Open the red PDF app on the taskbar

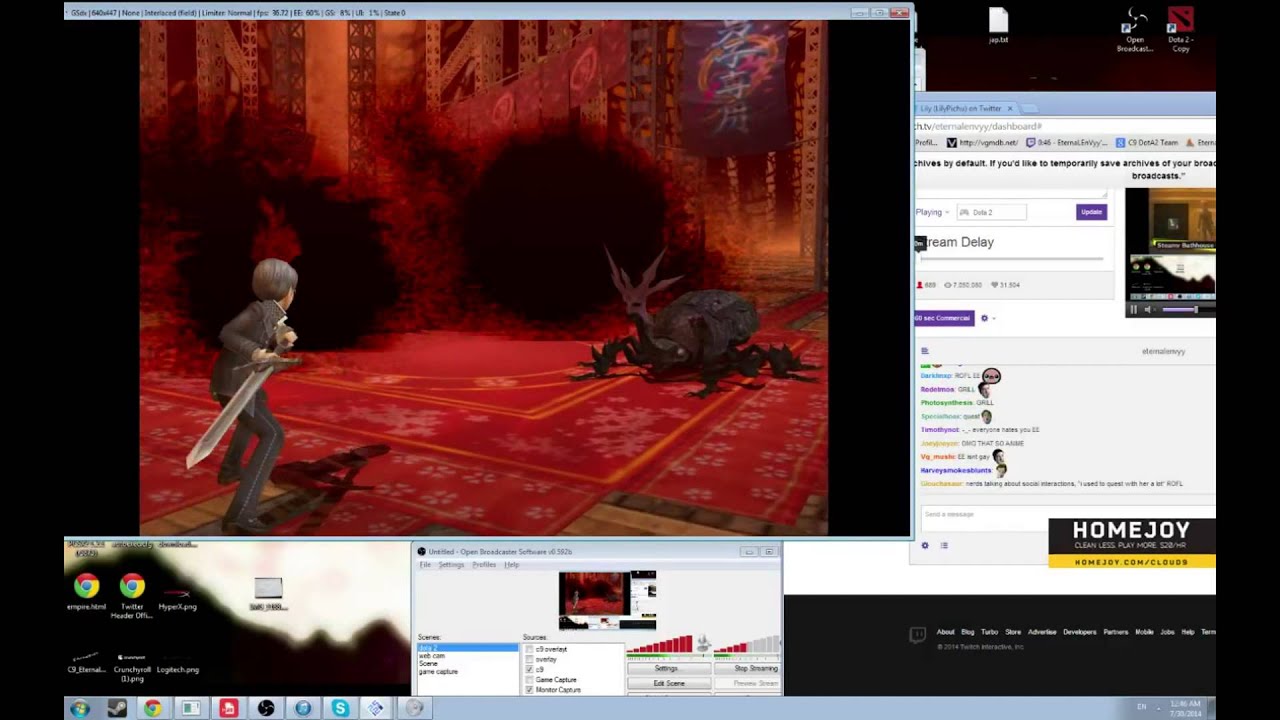[x=229, y=708]
